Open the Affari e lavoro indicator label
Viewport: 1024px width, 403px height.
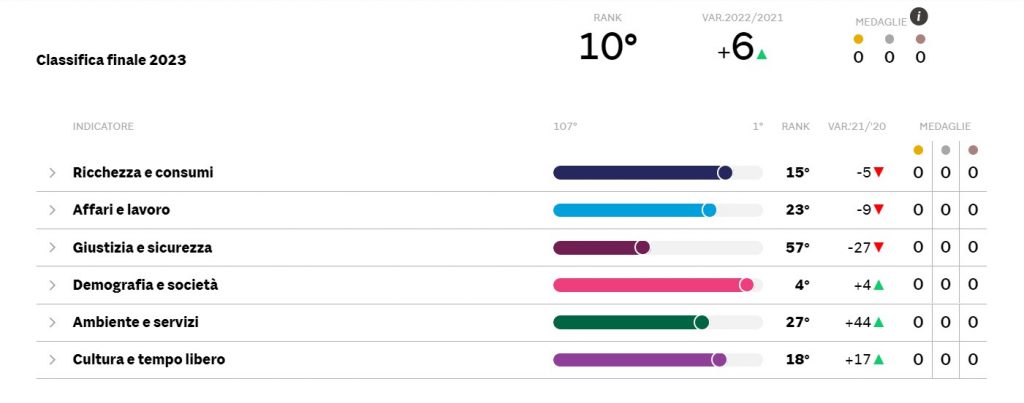coord(121,210)
